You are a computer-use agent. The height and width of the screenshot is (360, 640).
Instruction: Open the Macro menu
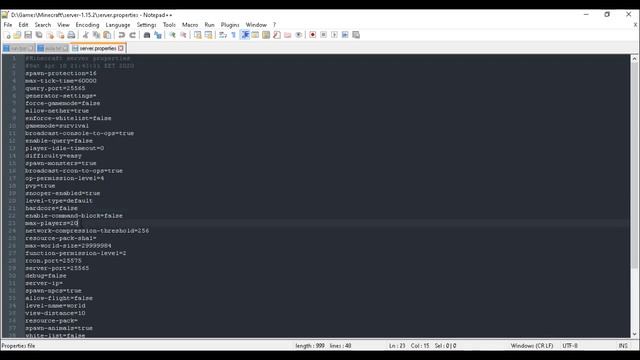190,25
